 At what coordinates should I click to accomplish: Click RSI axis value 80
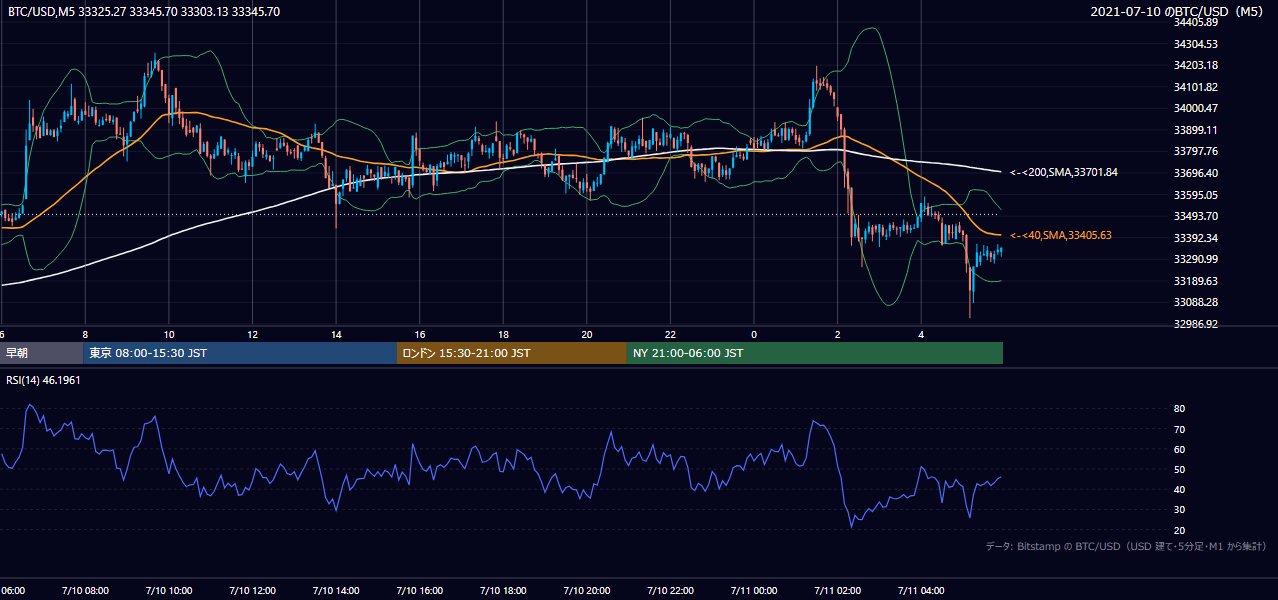point(1180,409)
